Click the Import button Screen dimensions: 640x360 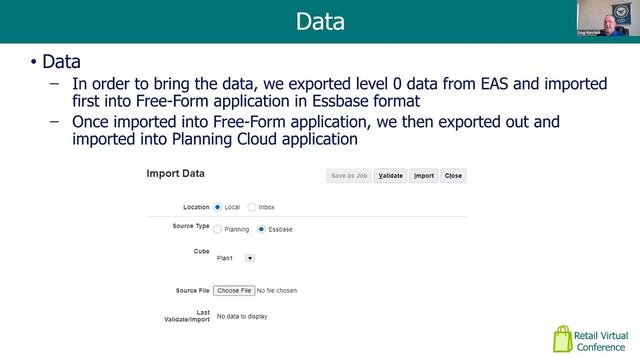pos(424,176)
